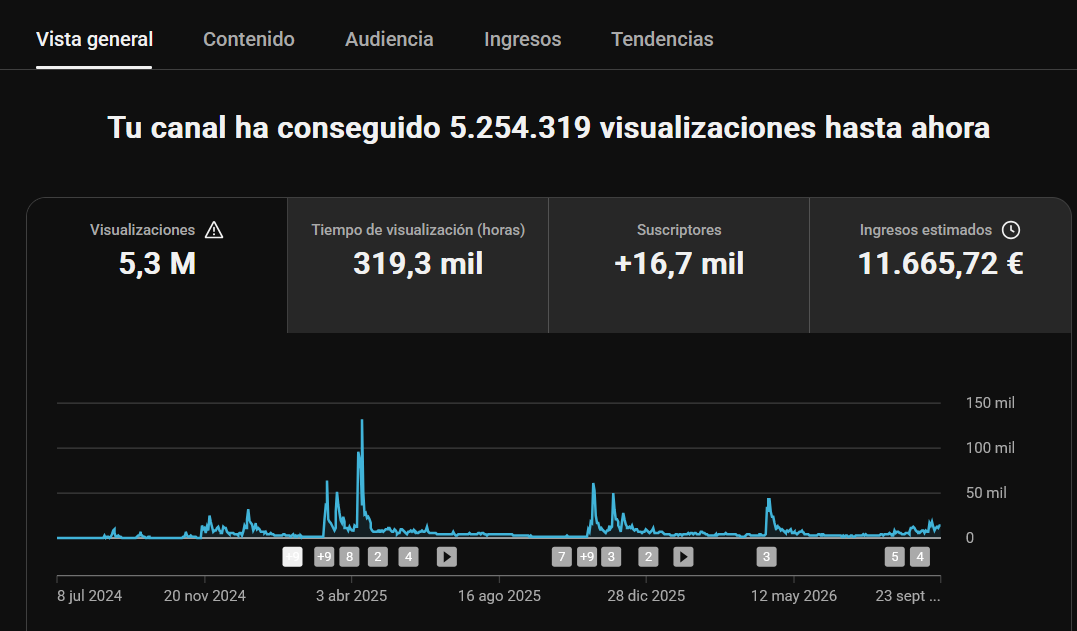
Task: Click the gray +9 marker next to 8
Action: [324, 557]
